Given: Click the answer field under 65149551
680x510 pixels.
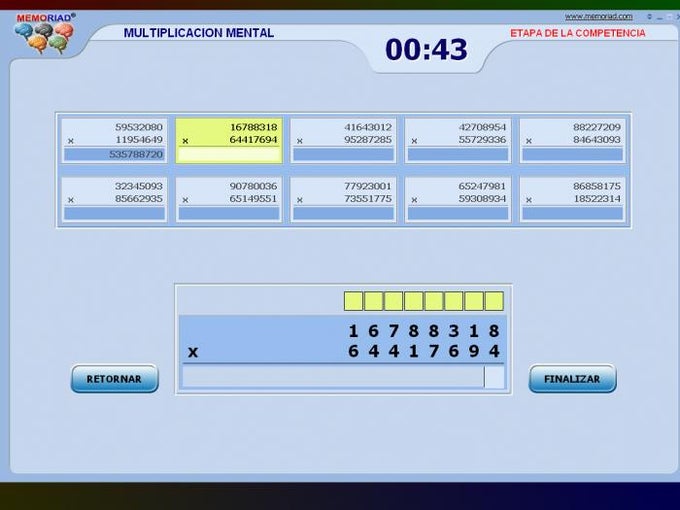Looking at the screenshot, I should click(x=229, y=213).
